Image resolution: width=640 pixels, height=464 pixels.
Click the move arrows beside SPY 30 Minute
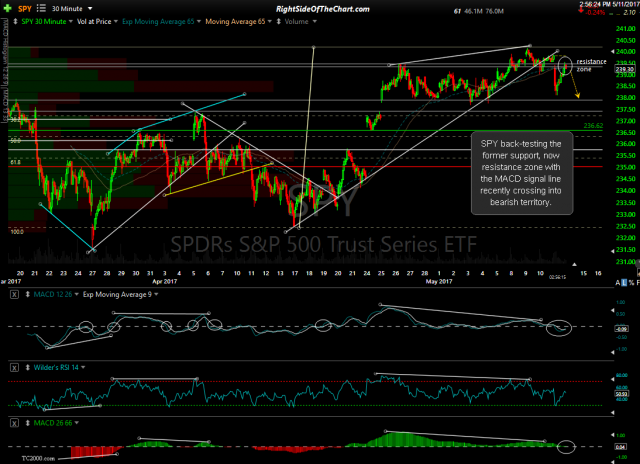[x=15, y=21]
